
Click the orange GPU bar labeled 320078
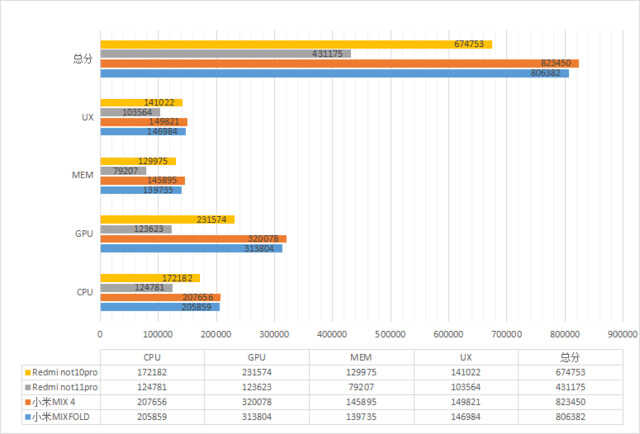[193, 239]
